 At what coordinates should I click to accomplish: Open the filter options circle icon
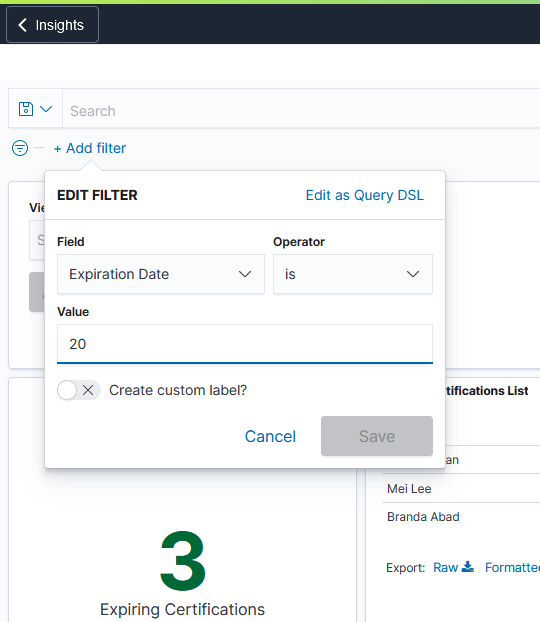(x=20, y=148)
